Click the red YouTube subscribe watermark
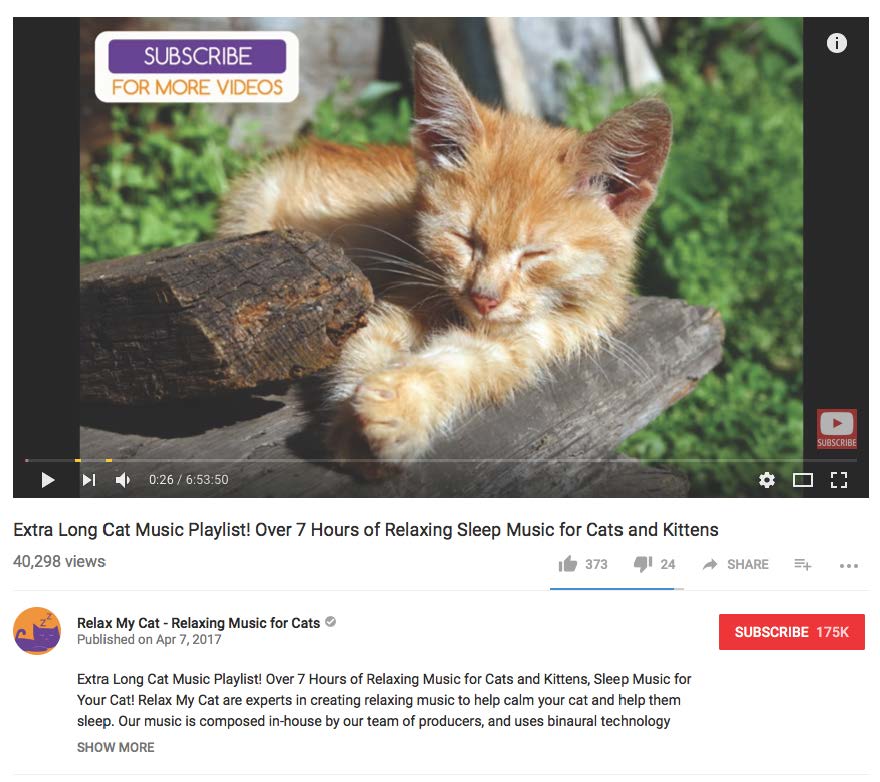The height and width of the screenshot is (782, 880). click(x=836, y=428)
